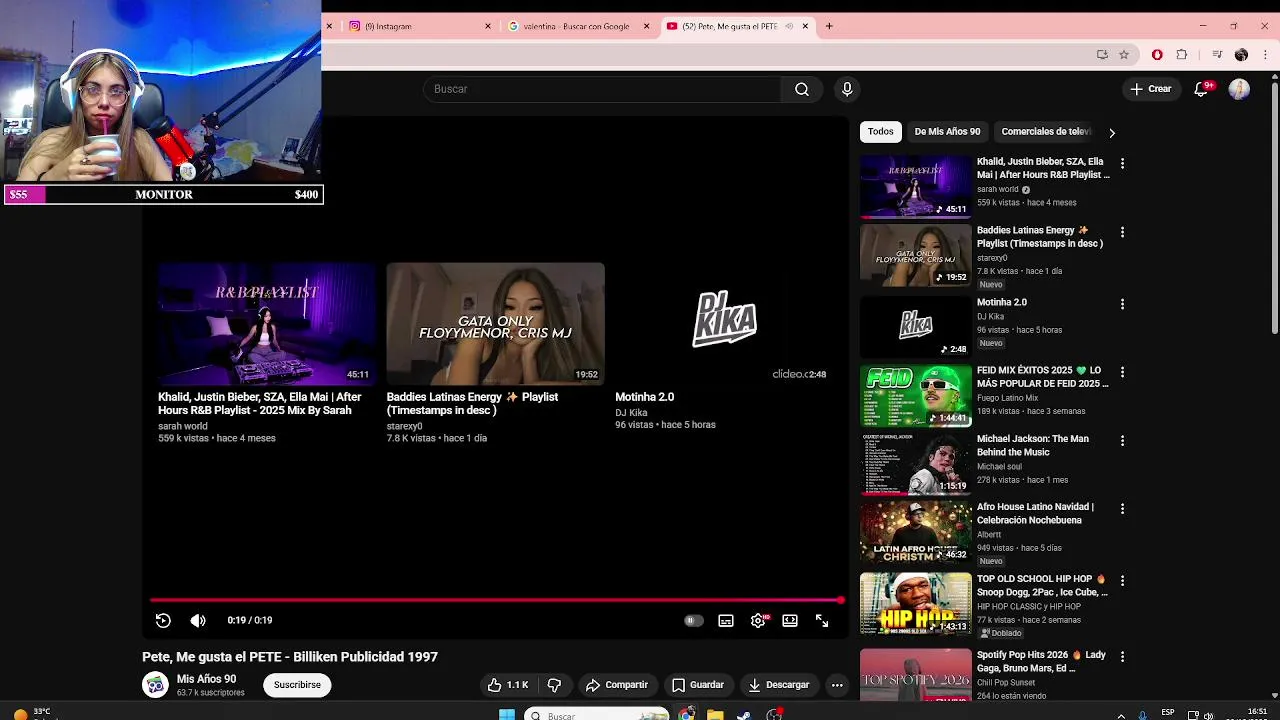Bookmark this page with the star icon
Image resolution: width=1280 pixels, height=720 pixels.
tap(1124, 55)
